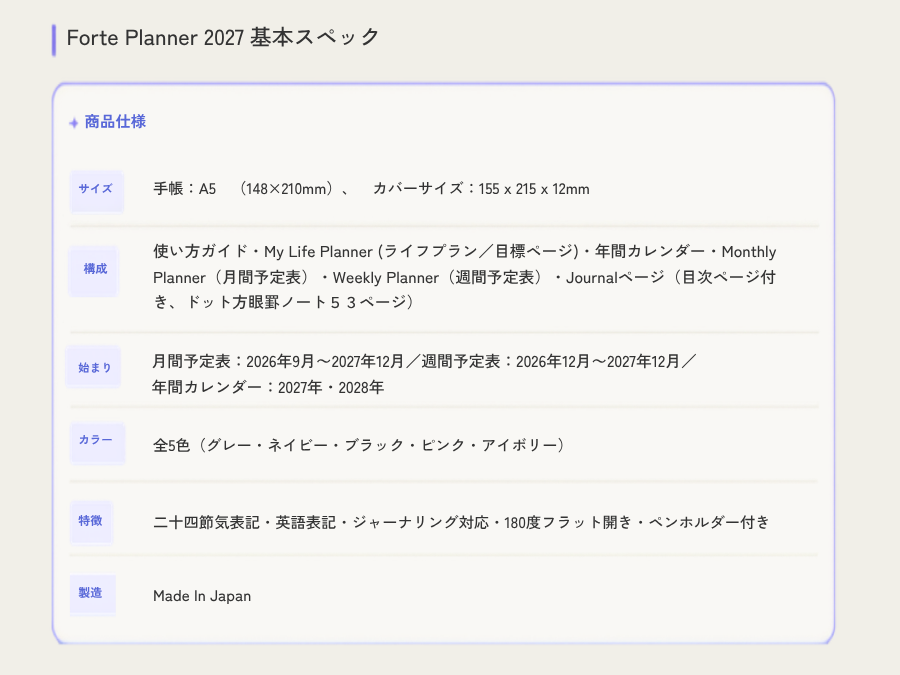The width and height of the screenshot is (900, 675).
Task: Click the 商品仕様 section heading
Action: (115, 122)
